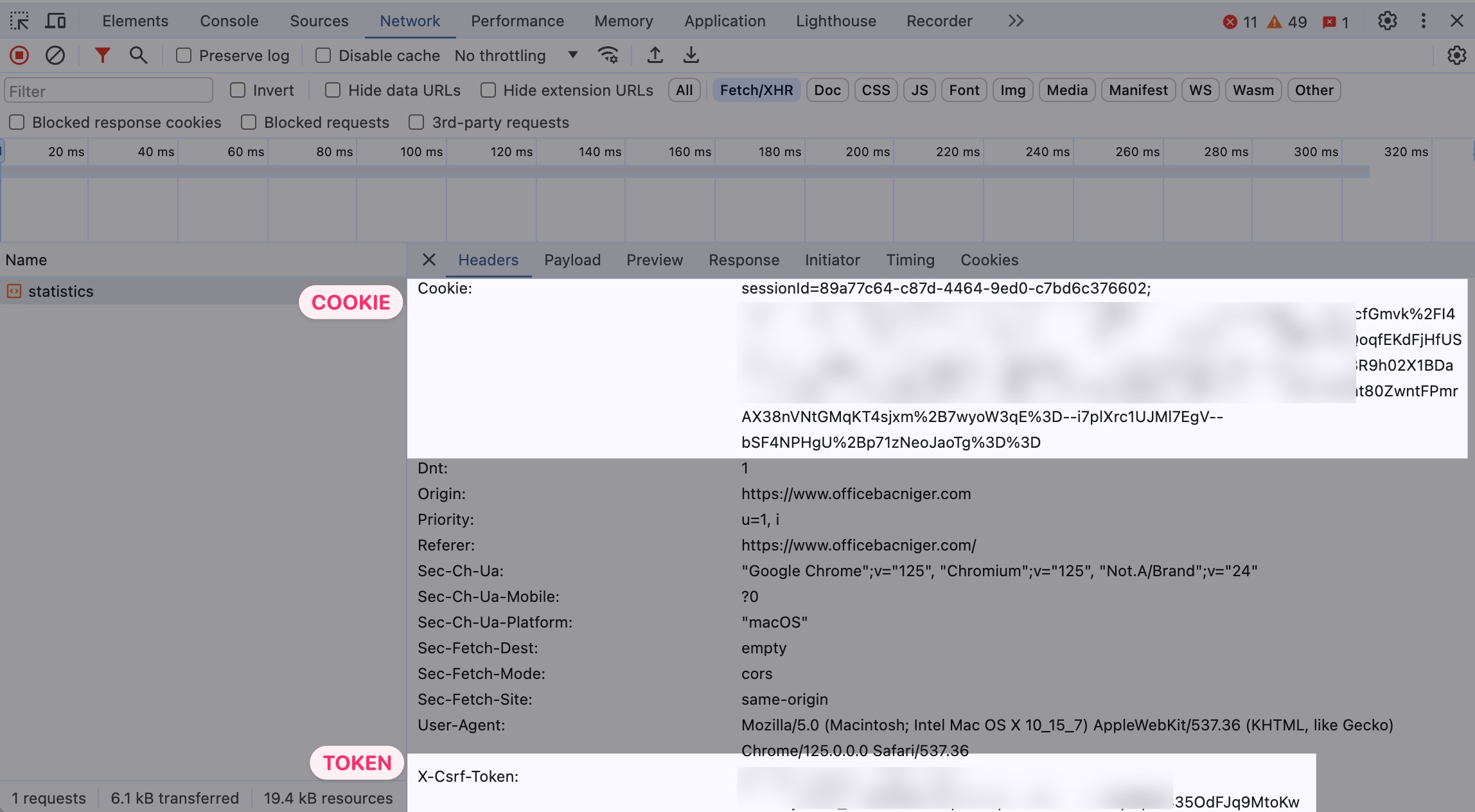This screenshot has height=812, width=1475.
Task: Open network conditions wifi icon
Action: [x=608, y=56]
